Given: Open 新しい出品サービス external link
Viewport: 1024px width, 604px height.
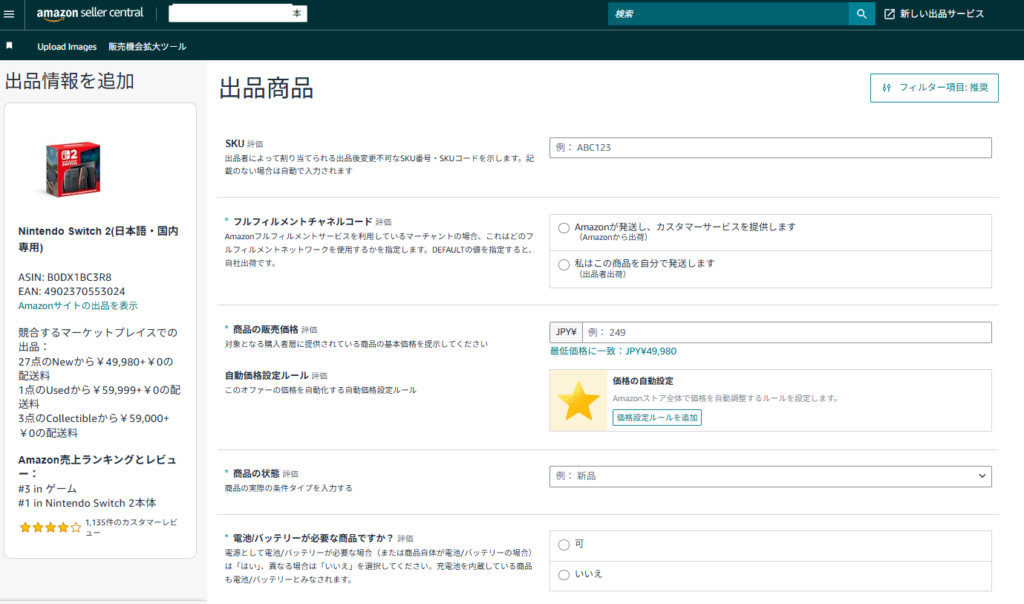Looking at the screenshot, I should (934, 14).
